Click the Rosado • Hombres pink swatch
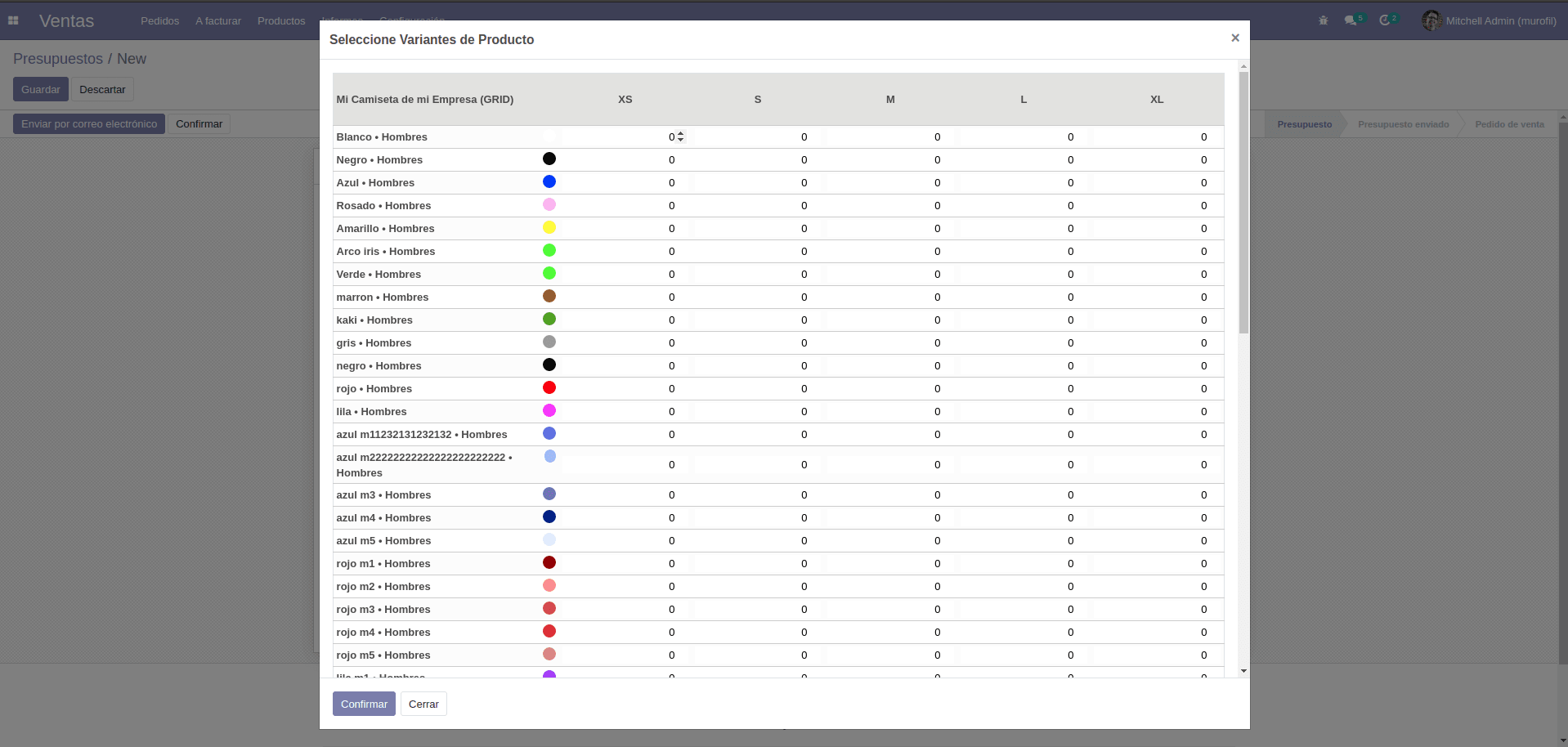This screenshot has width=1568, height=747. (549, 204)
